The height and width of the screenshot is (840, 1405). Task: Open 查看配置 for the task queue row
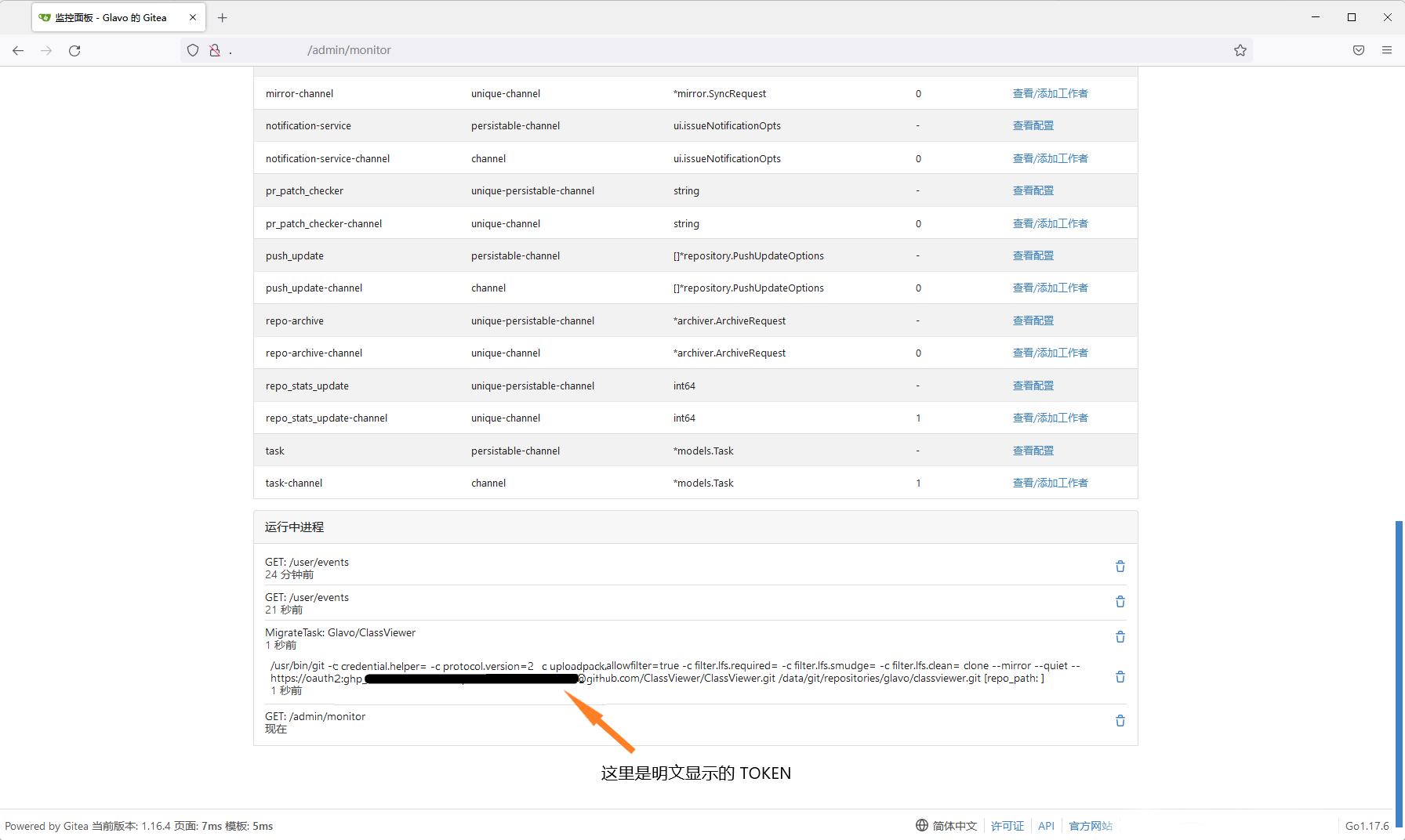(x=1033, y=450)
